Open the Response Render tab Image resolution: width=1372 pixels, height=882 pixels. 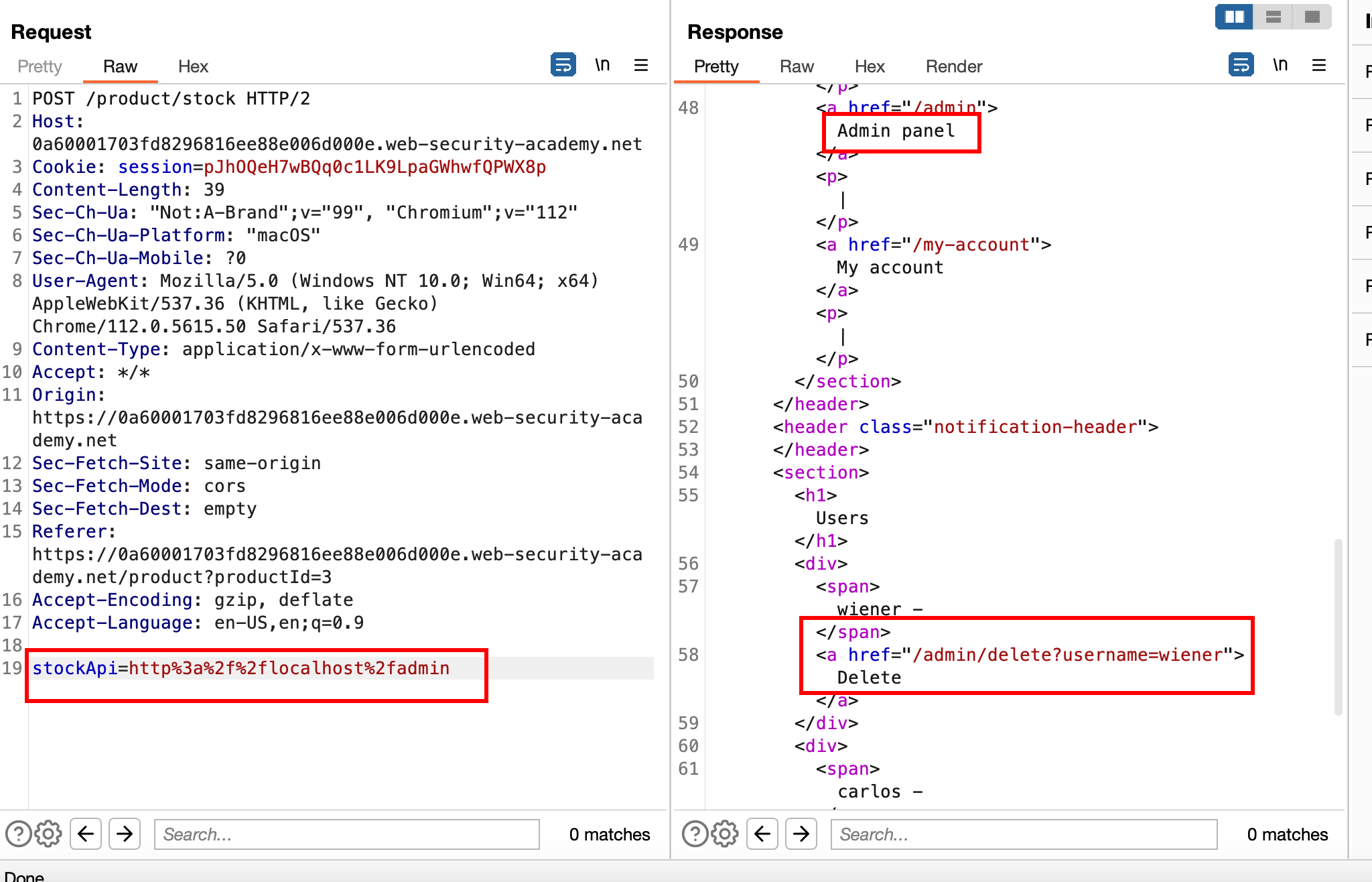953,66
